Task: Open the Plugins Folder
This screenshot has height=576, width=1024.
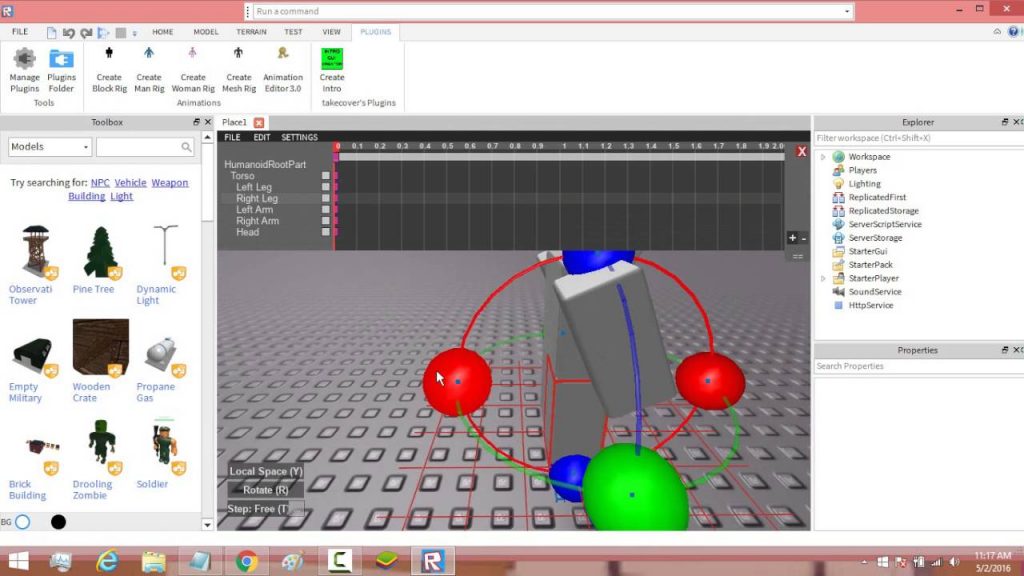Action: click(61, 66)
